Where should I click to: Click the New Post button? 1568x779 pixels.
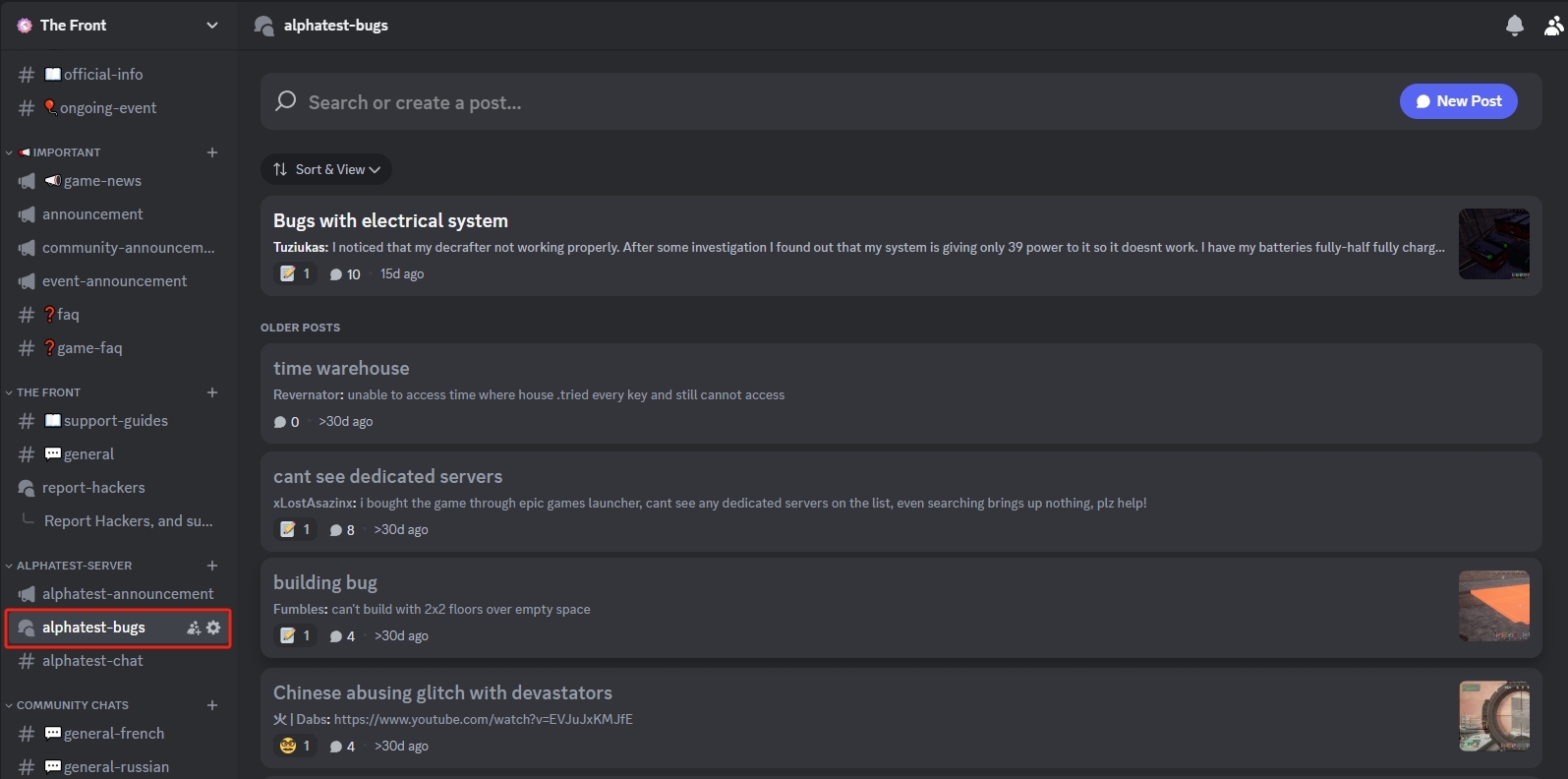point(1458,101)
